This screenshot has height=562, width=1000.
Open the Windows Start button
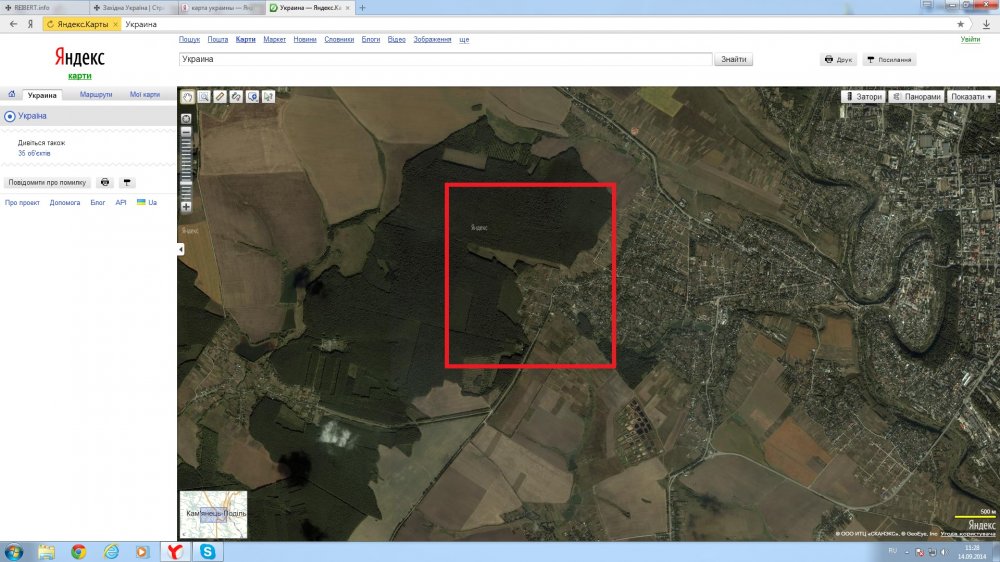click(x=13, y=552)
